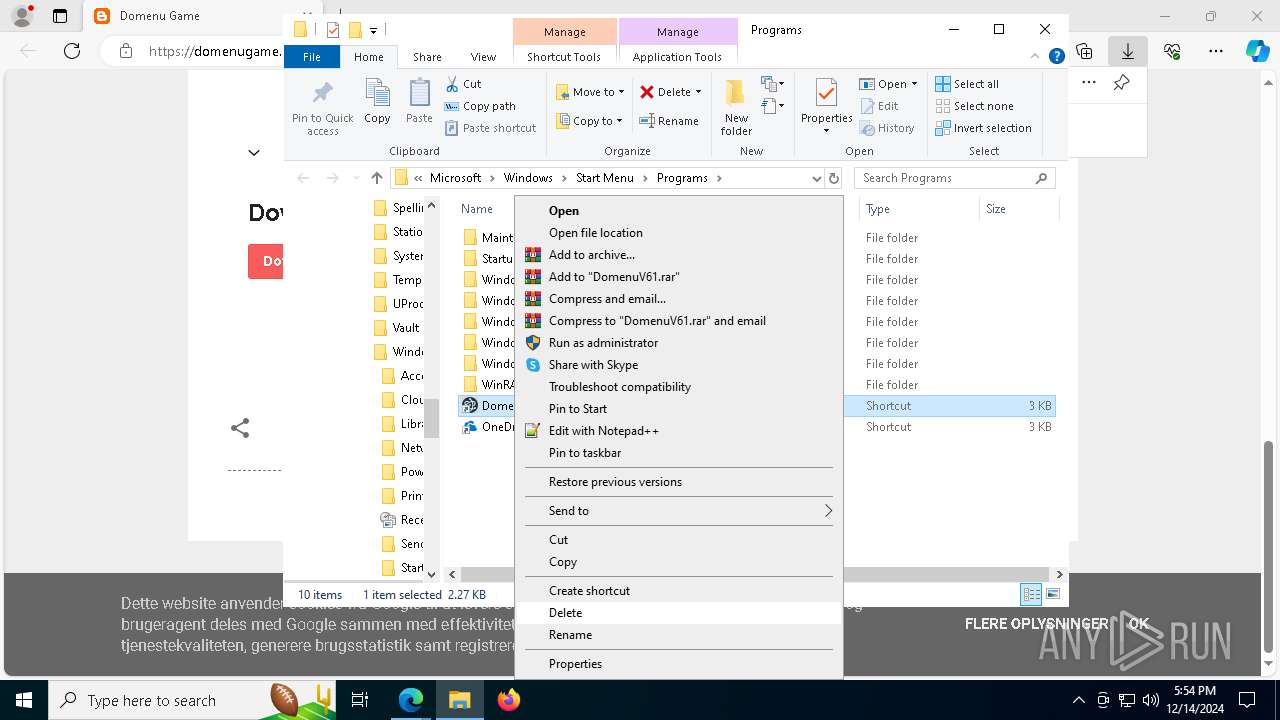Click the Paste ribbon icon
Viewport: 1280px width, 720px height.
coord(419,102)
